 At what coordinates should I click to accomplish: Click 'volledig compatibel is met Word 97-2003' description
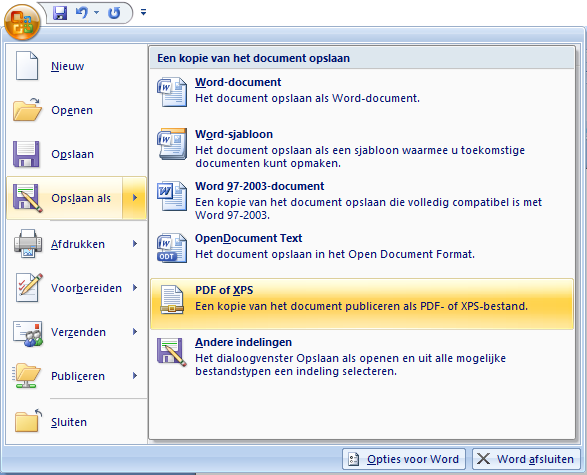(368, 208)
